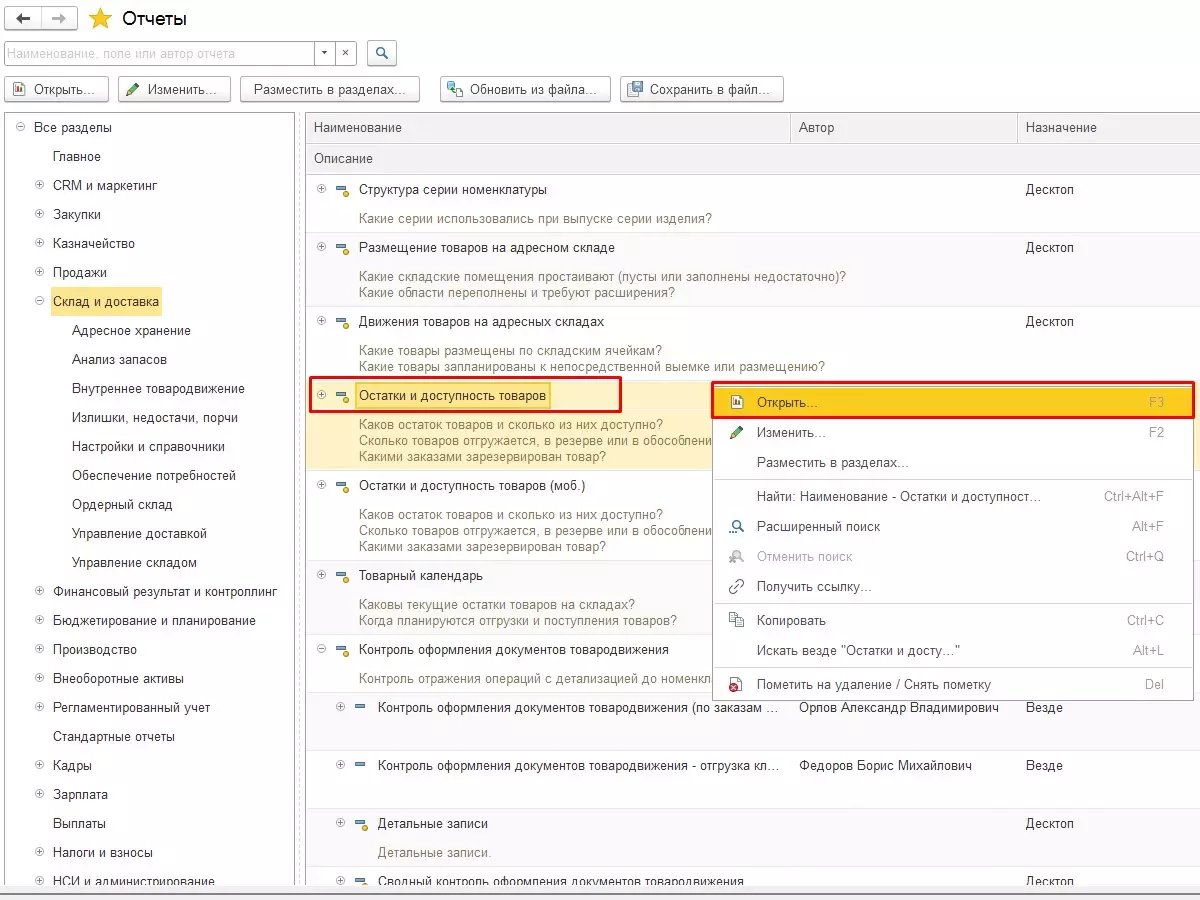
Task: Choose Изменить... in the context menu
Action: click(x=952, y=433)
